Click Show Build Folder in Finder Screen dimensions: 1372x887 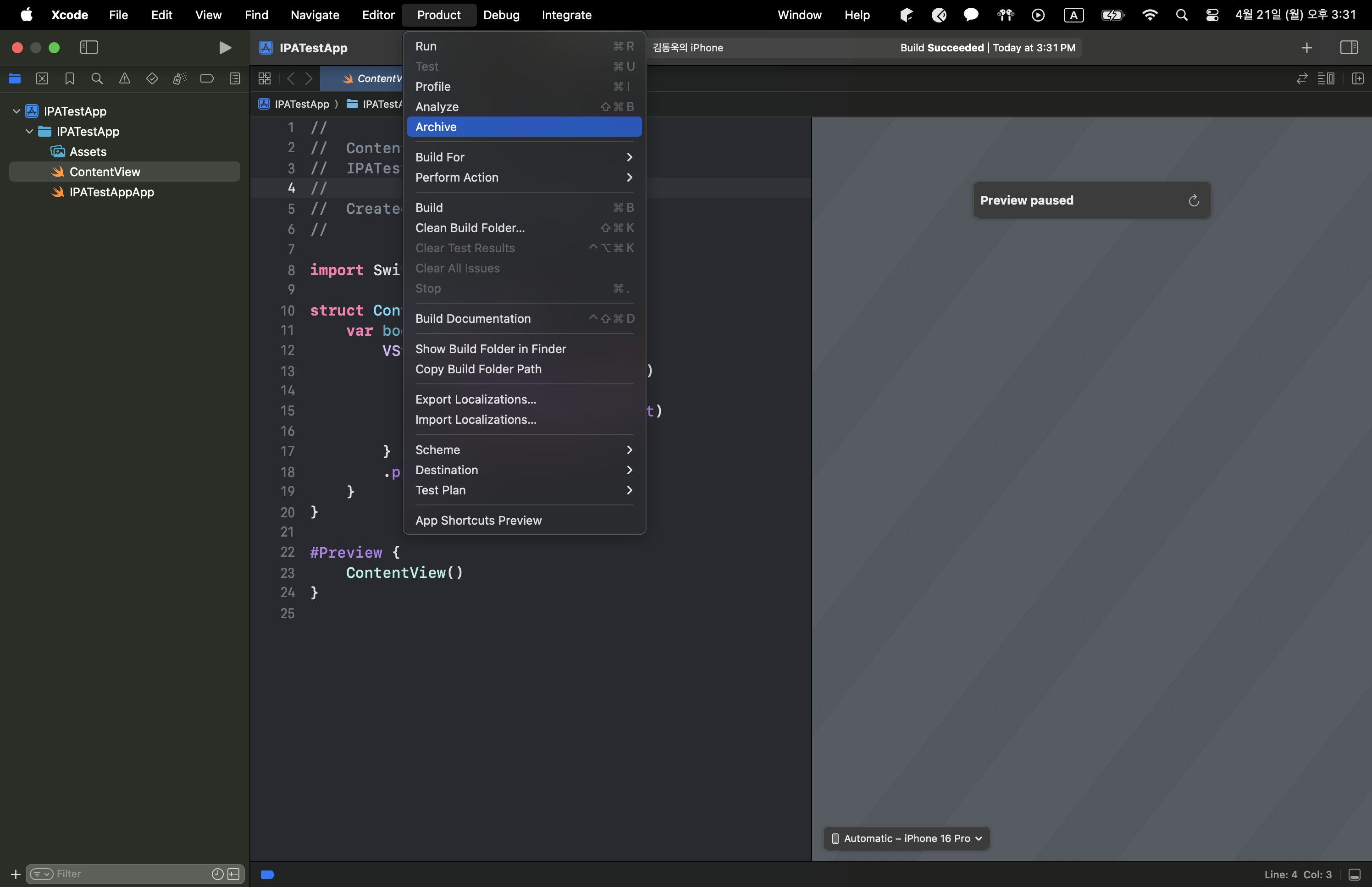point(491,349)
